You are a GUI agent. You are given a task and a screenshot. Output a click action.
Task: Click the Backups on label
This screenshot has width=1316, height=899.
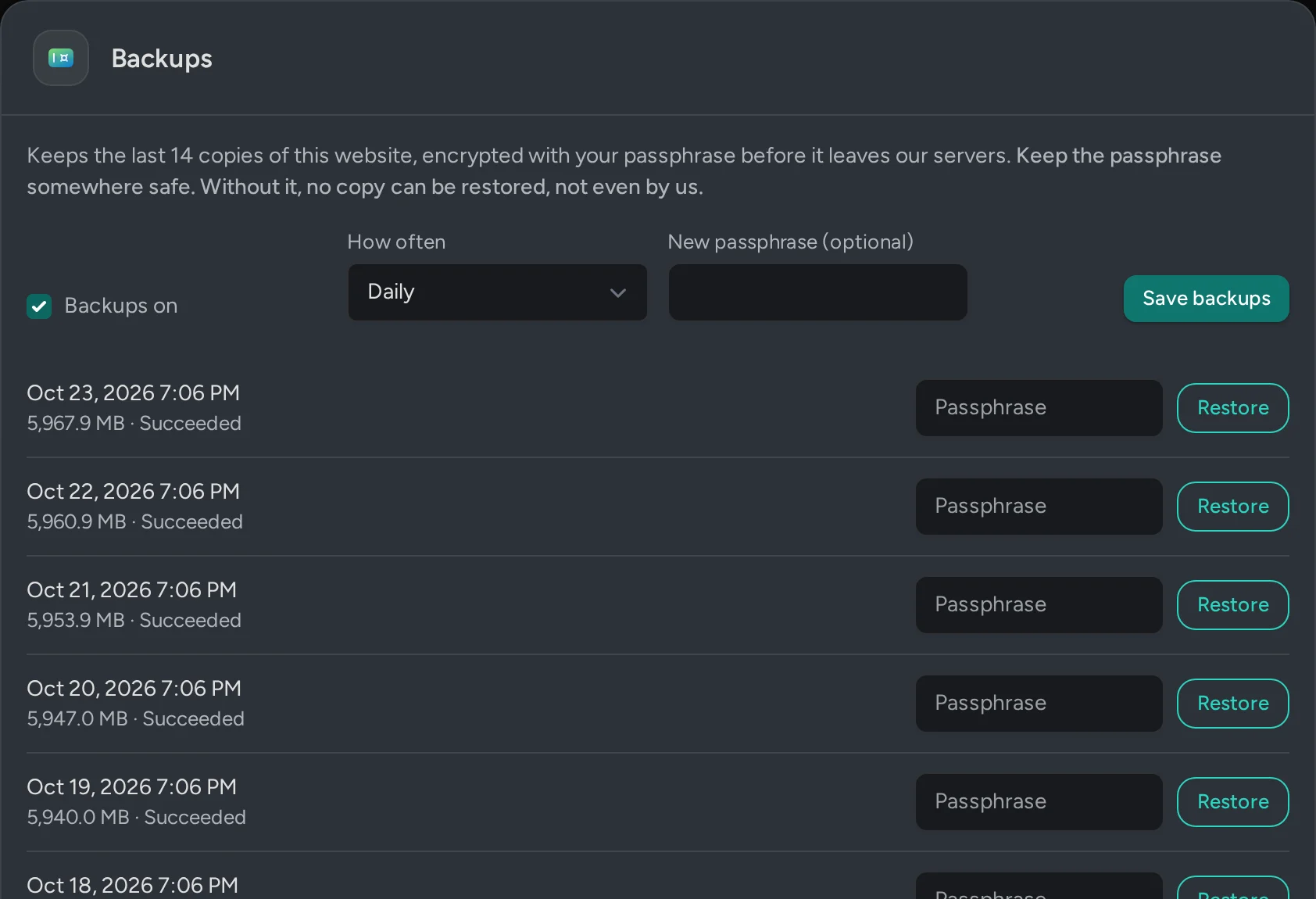(x=121, y=306)
